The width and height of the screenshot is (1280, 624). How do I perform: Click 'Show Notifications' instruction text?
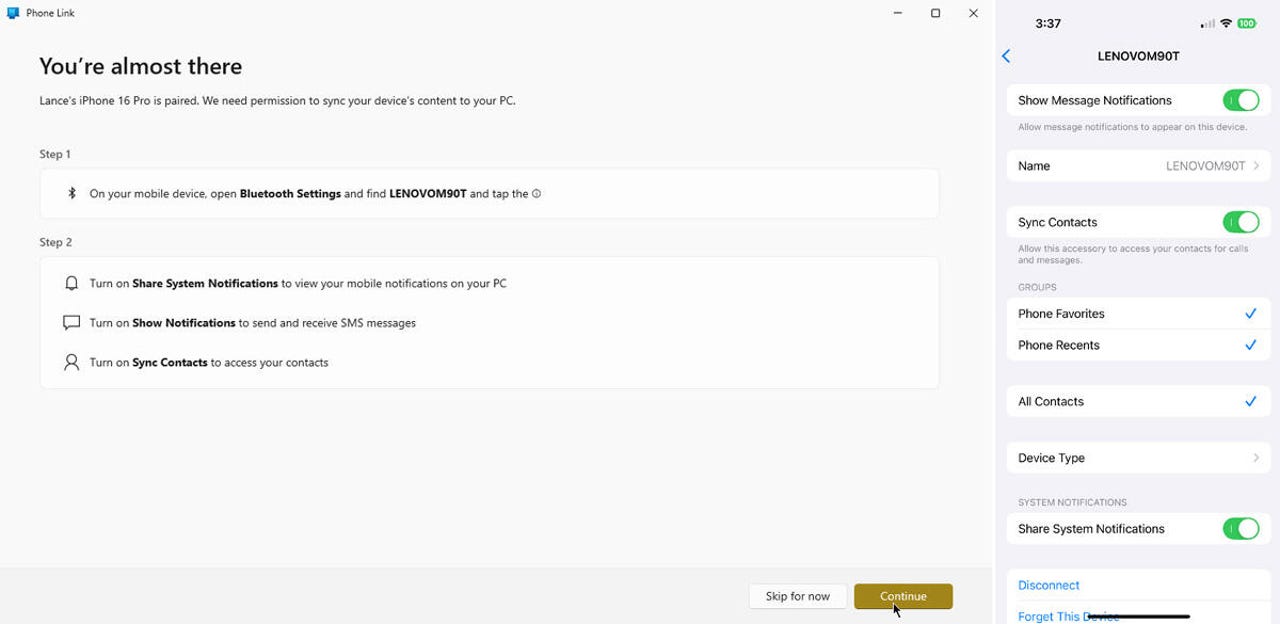pyautogui.click(x=184, y=323)
